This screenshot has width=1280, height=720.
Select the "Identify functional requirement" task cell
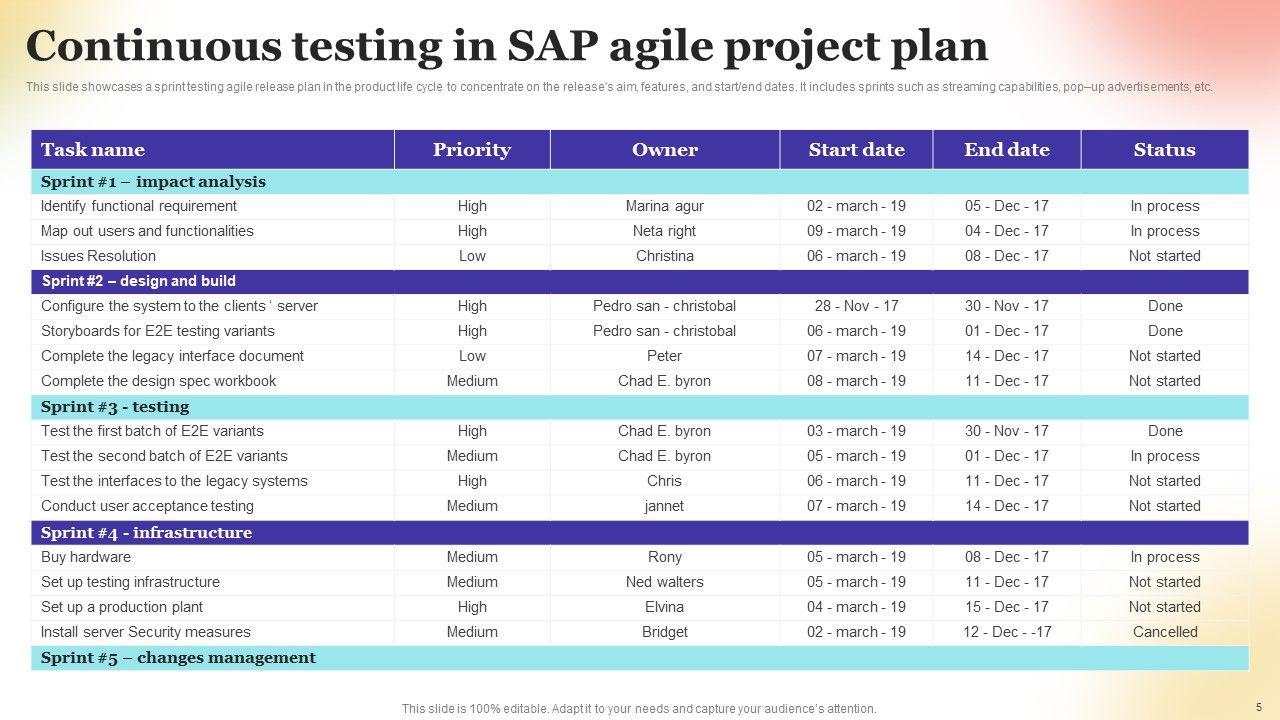(x=139, y=206)
